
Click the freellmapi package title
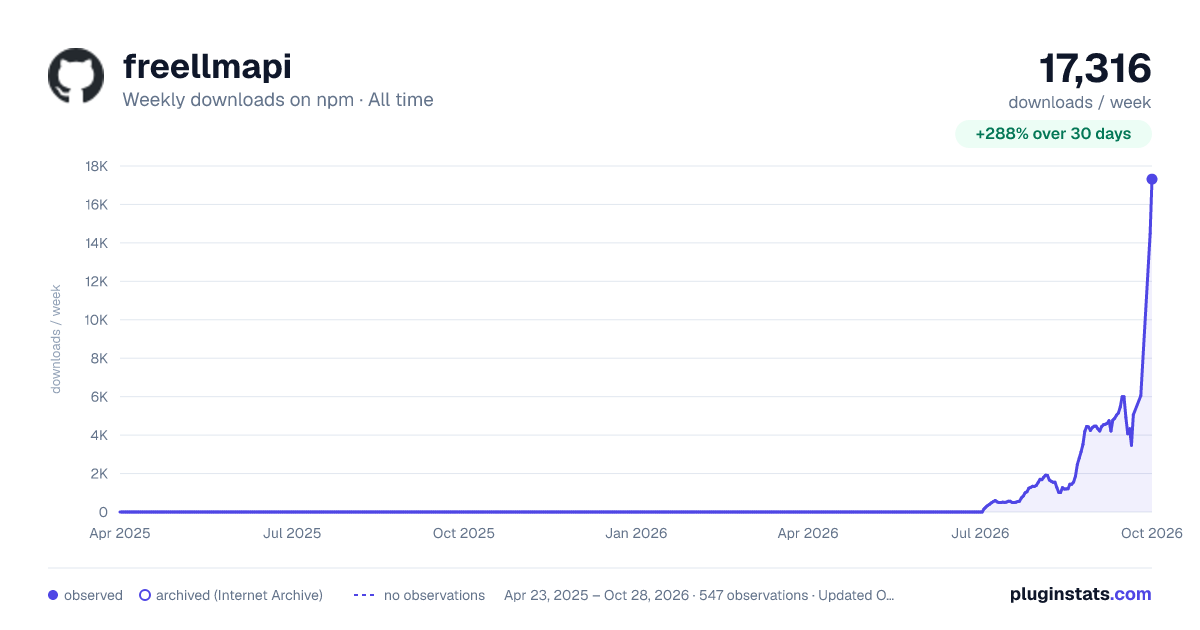point(207,67)
